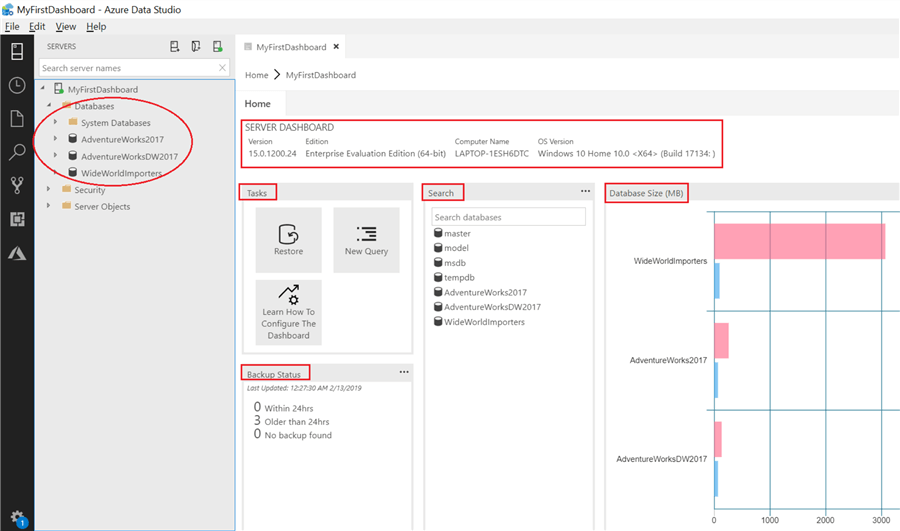Click the Restore task tile
The height and width of the screenshot is (531, 900).
[x=288, y=240]
